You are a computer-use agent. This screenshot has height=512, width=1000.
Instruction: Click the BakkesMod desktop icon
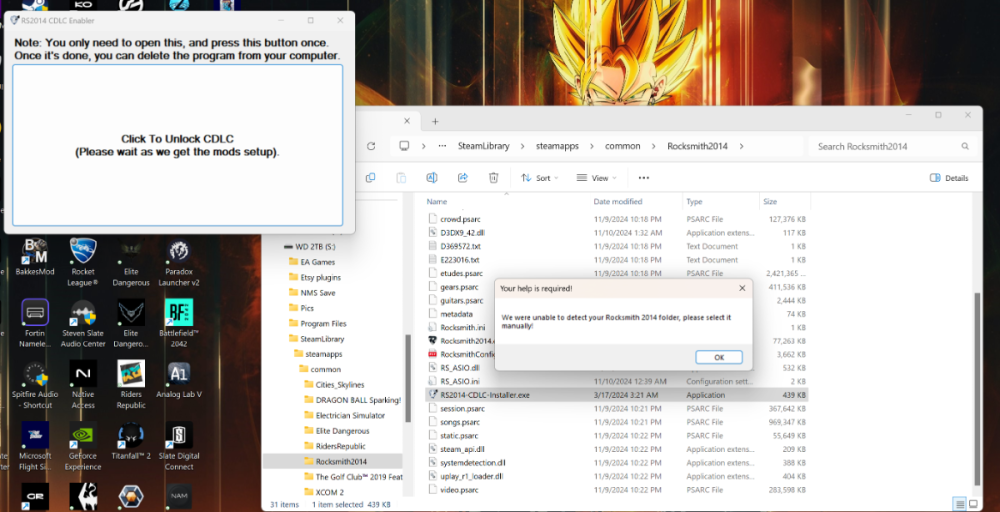tap(35, 258)
